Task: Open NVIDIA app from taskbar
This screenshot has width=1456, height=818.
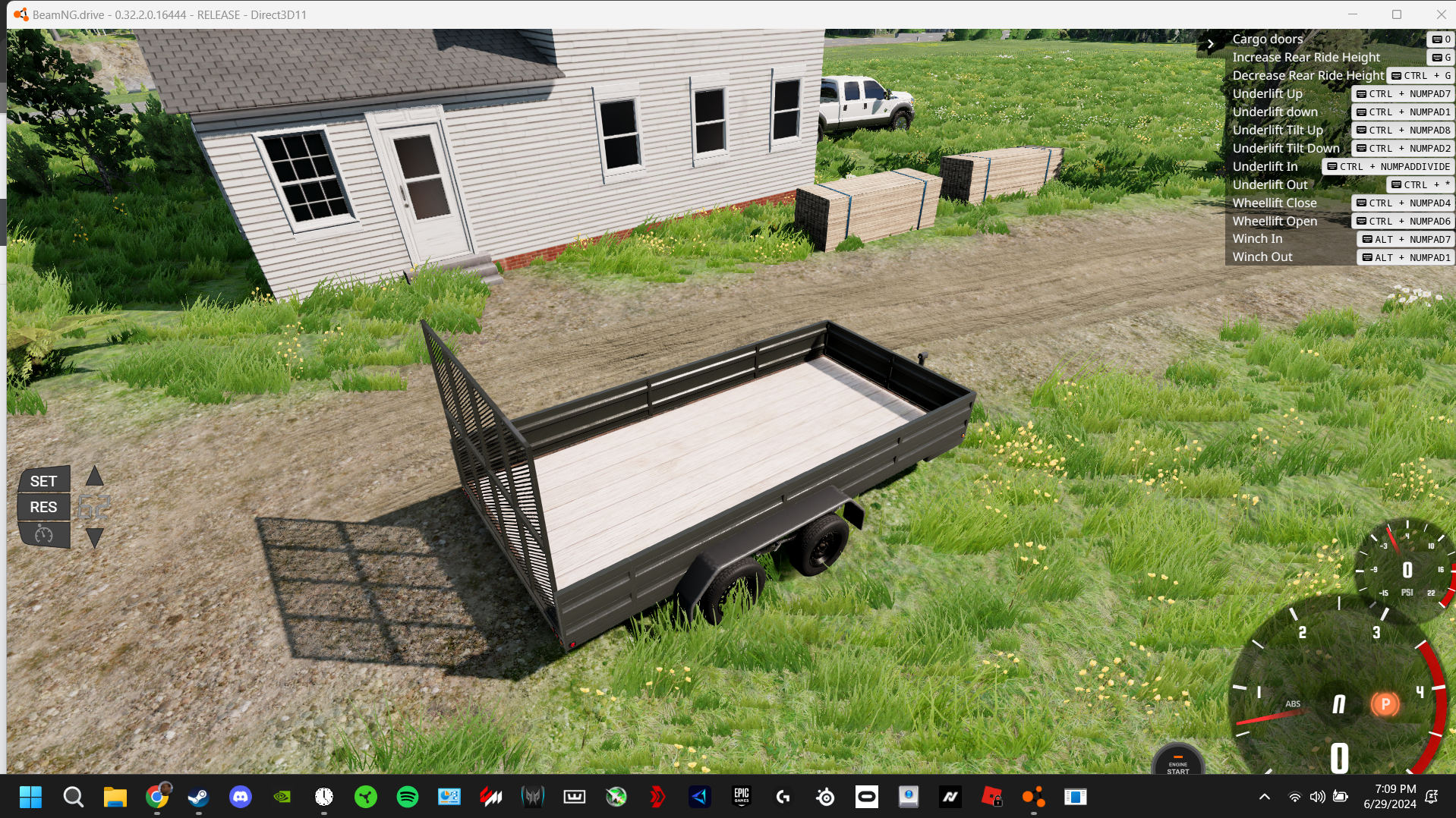Action: pos(282,797)
